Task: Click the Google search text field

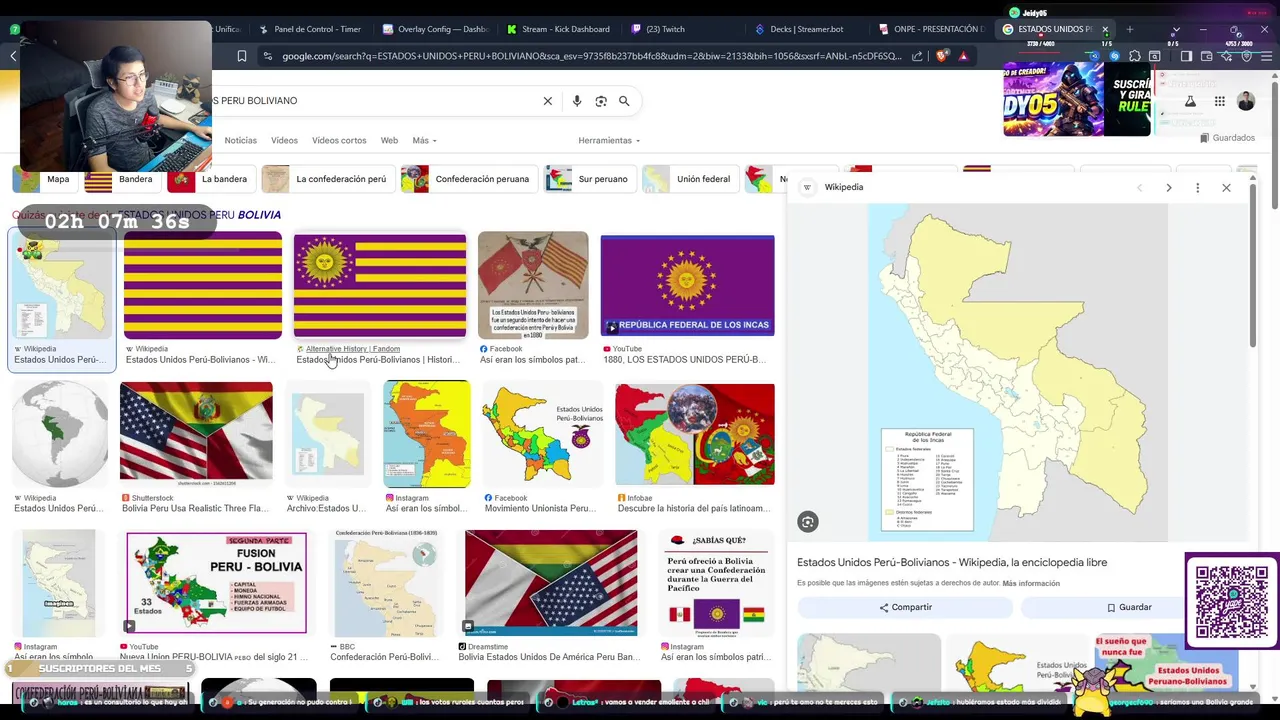Action: point(370,101)
